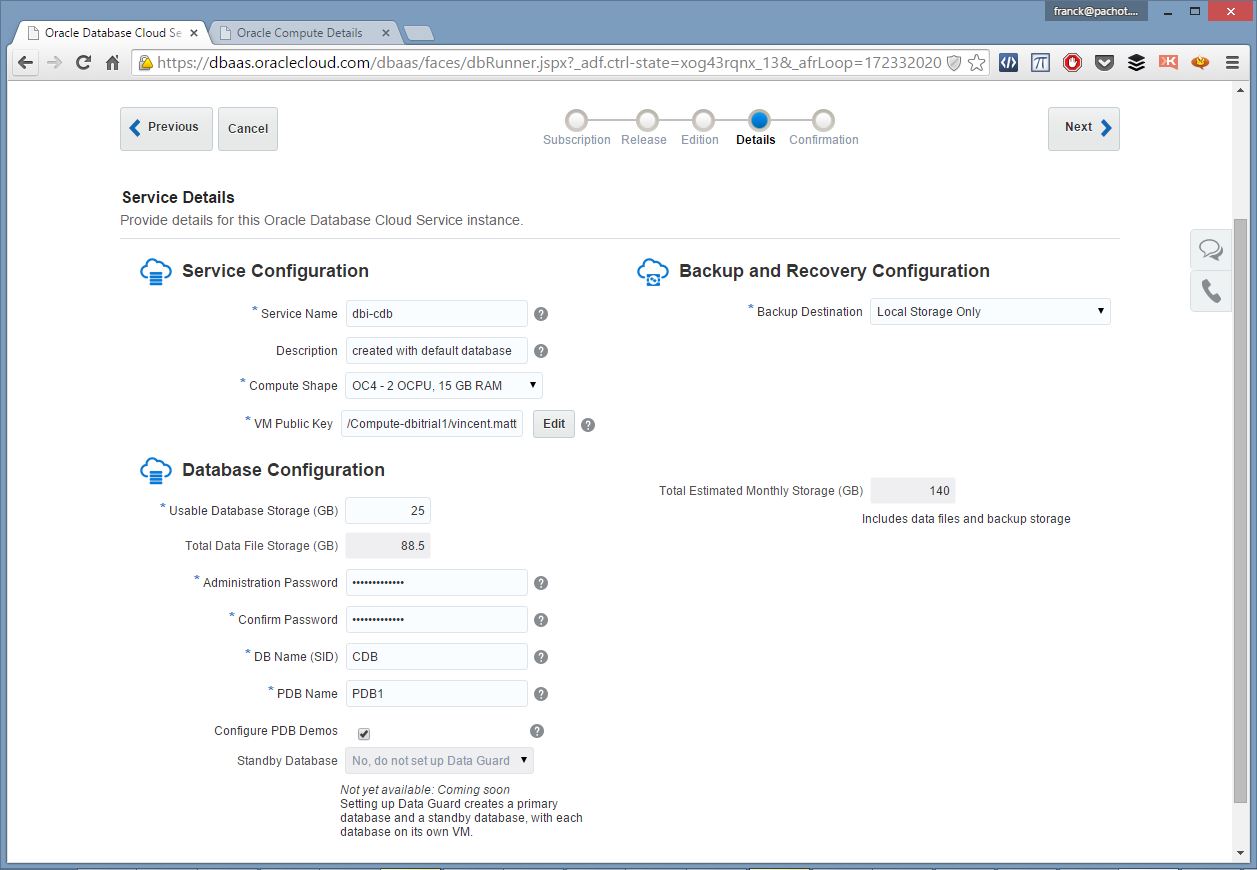1257x870 pixels.
Task: Focus the Description field
Action: coord(437,351)
